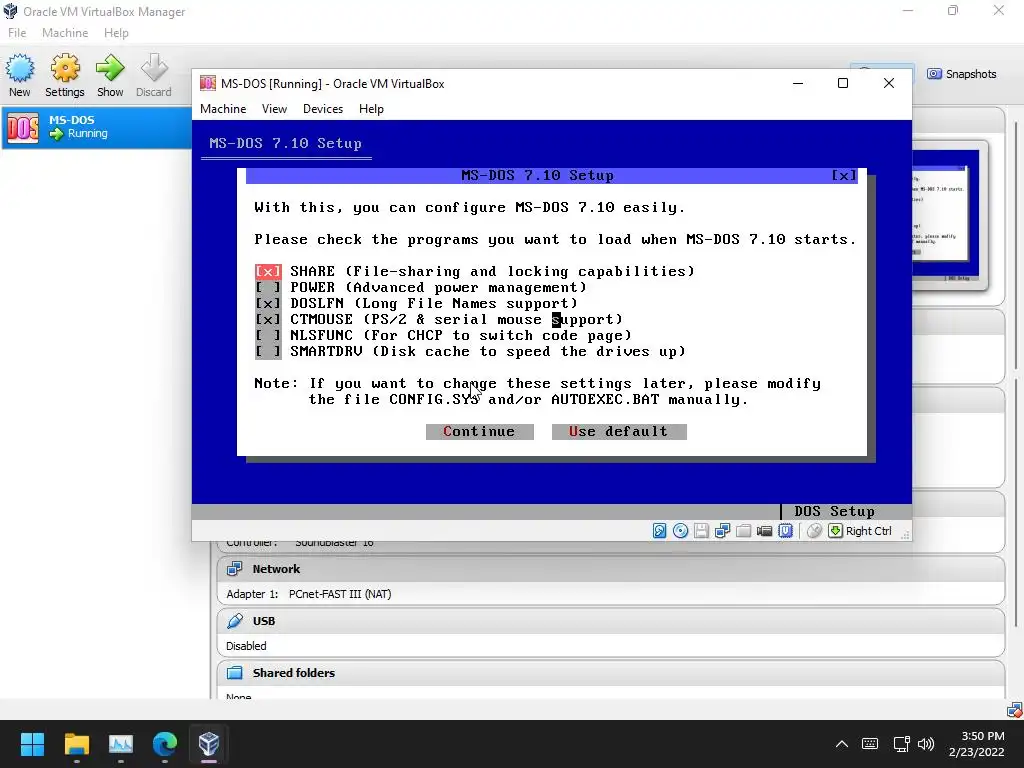Click the Shared folders section title link
The image size is (1024, 768).
tap(294, 673)
